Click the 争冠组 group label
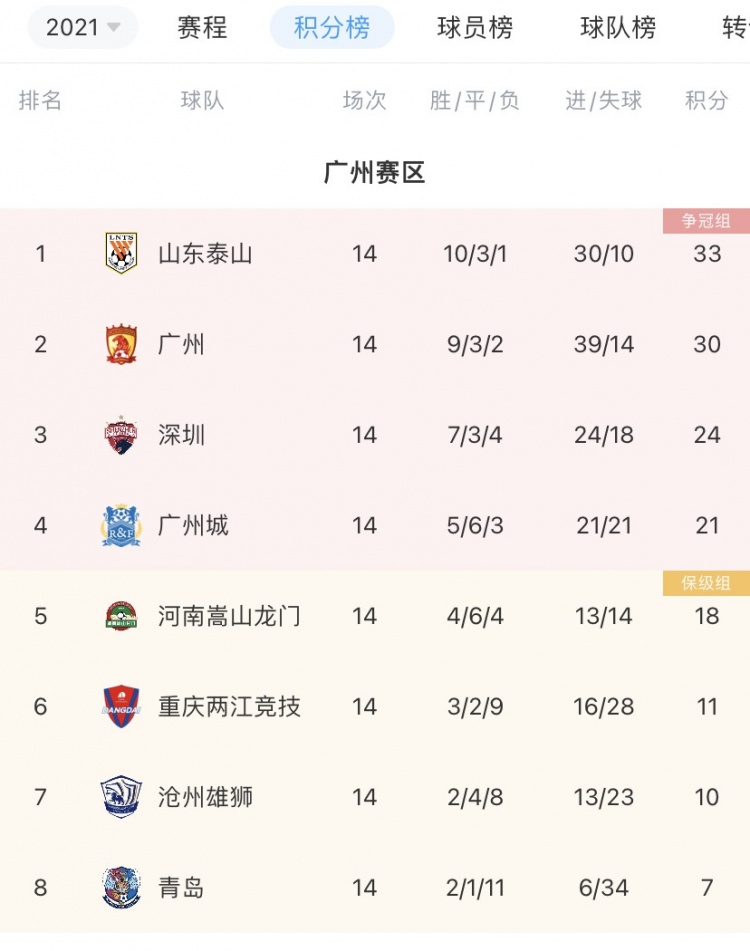 (x=706, y=221)
